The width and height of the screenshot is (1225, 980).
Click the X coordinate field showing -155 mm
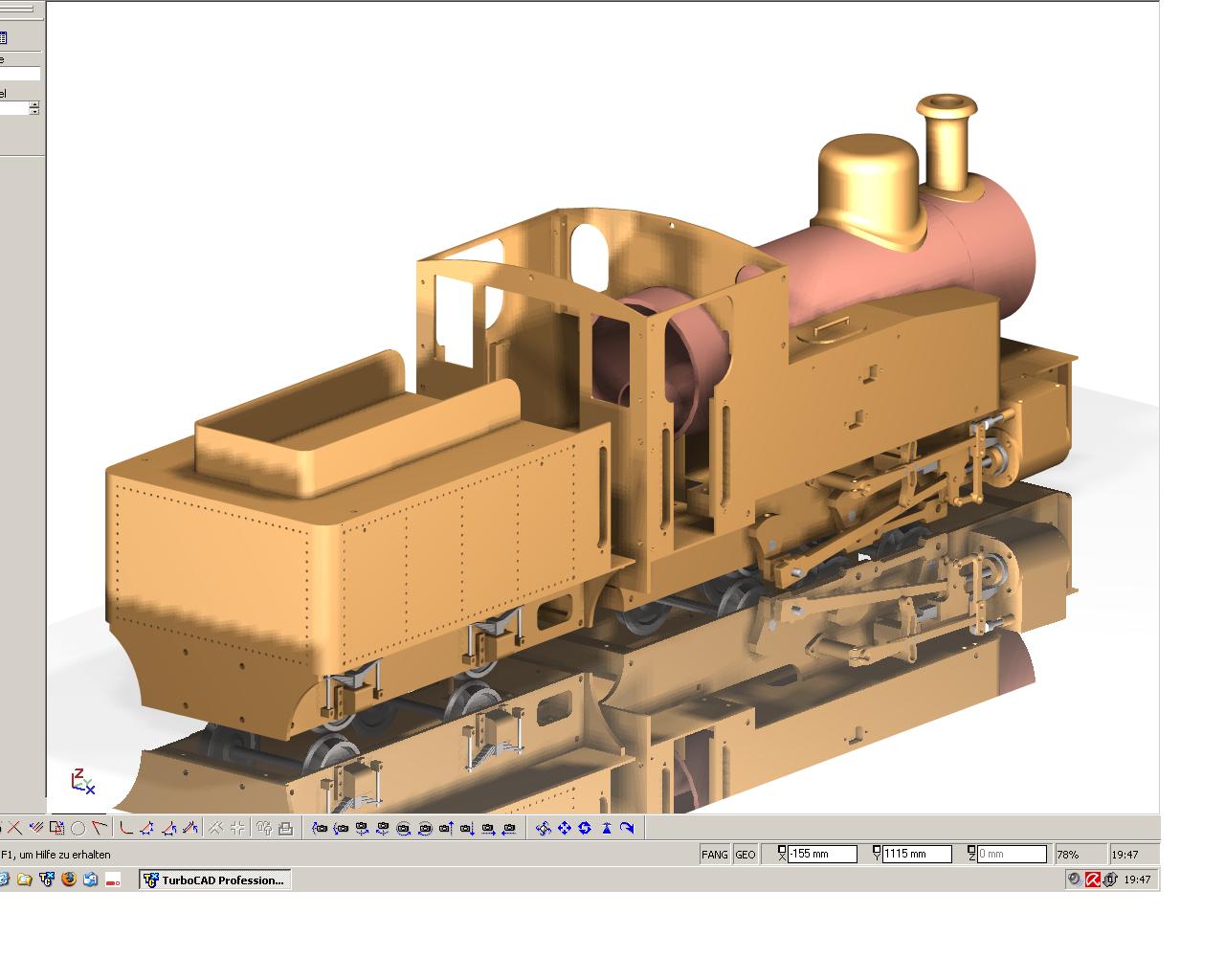(x=821, y=855)
